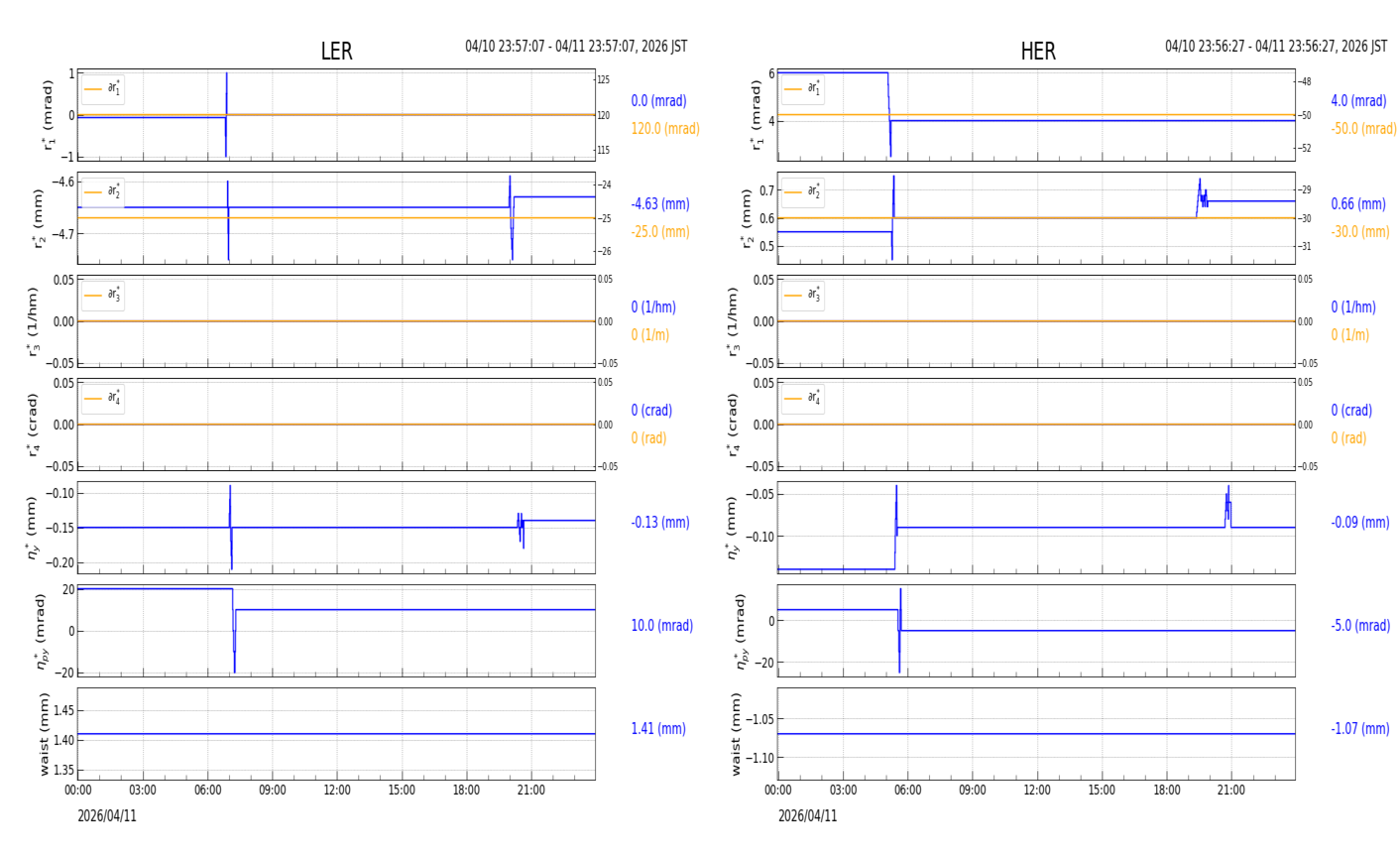This screenshot has height=857, width=1400.
Task: Click the HER readout 0 (rad)
Action: coord(1348,438)
